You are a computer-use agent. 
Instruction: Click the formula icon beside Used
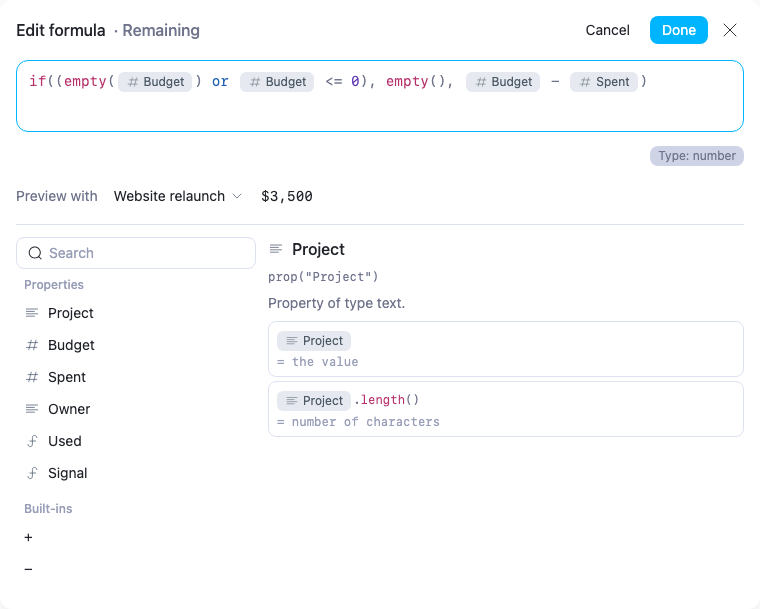coord(32,441)
